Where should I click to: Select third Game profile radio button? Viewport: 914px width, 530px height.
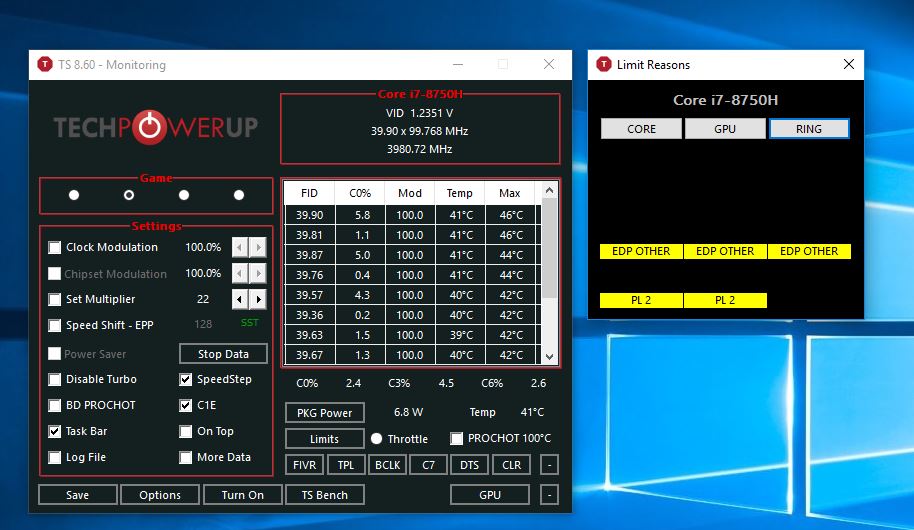pos(184,195)
